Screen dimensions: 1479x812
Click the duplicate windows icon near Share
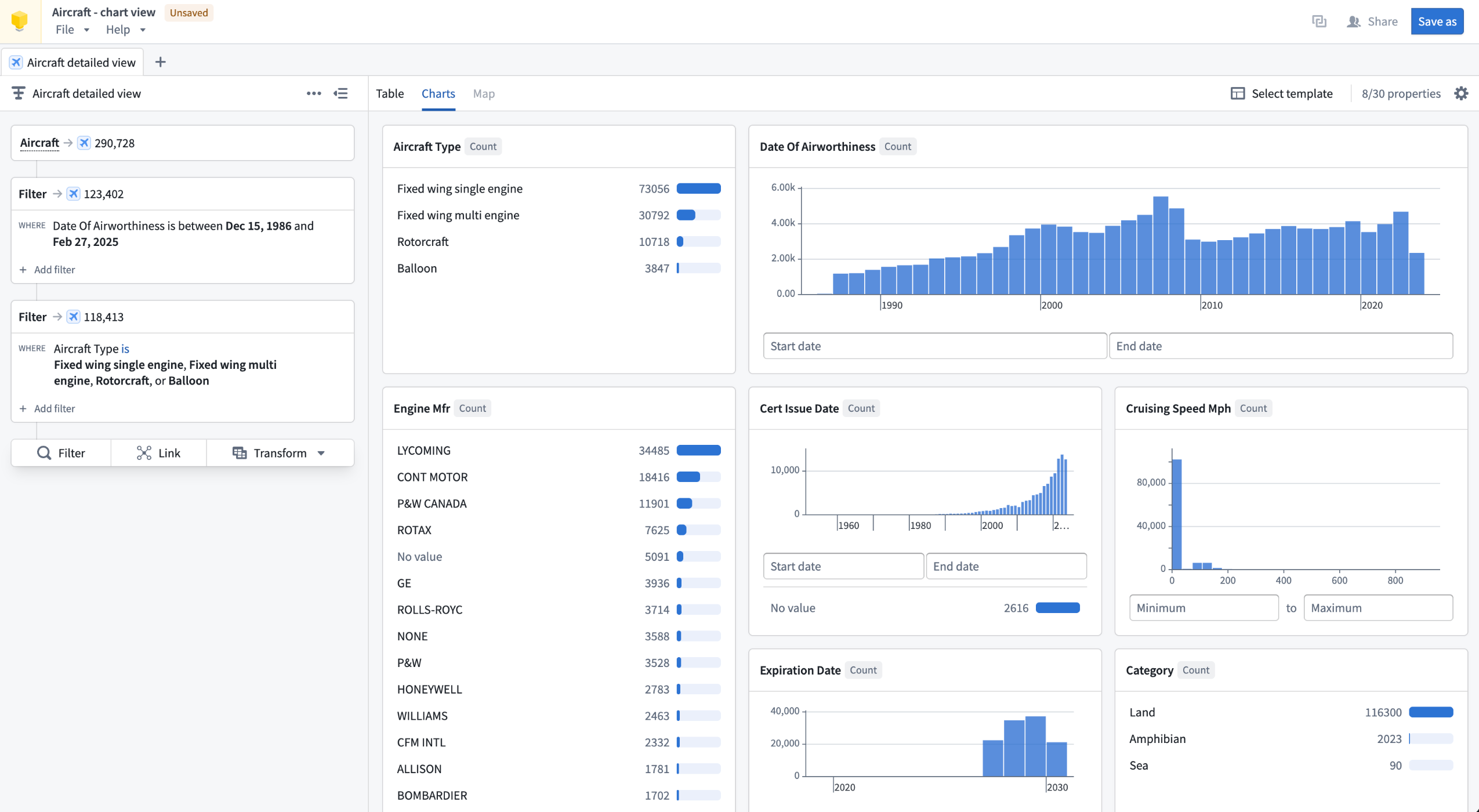(x=1319, y=21)
